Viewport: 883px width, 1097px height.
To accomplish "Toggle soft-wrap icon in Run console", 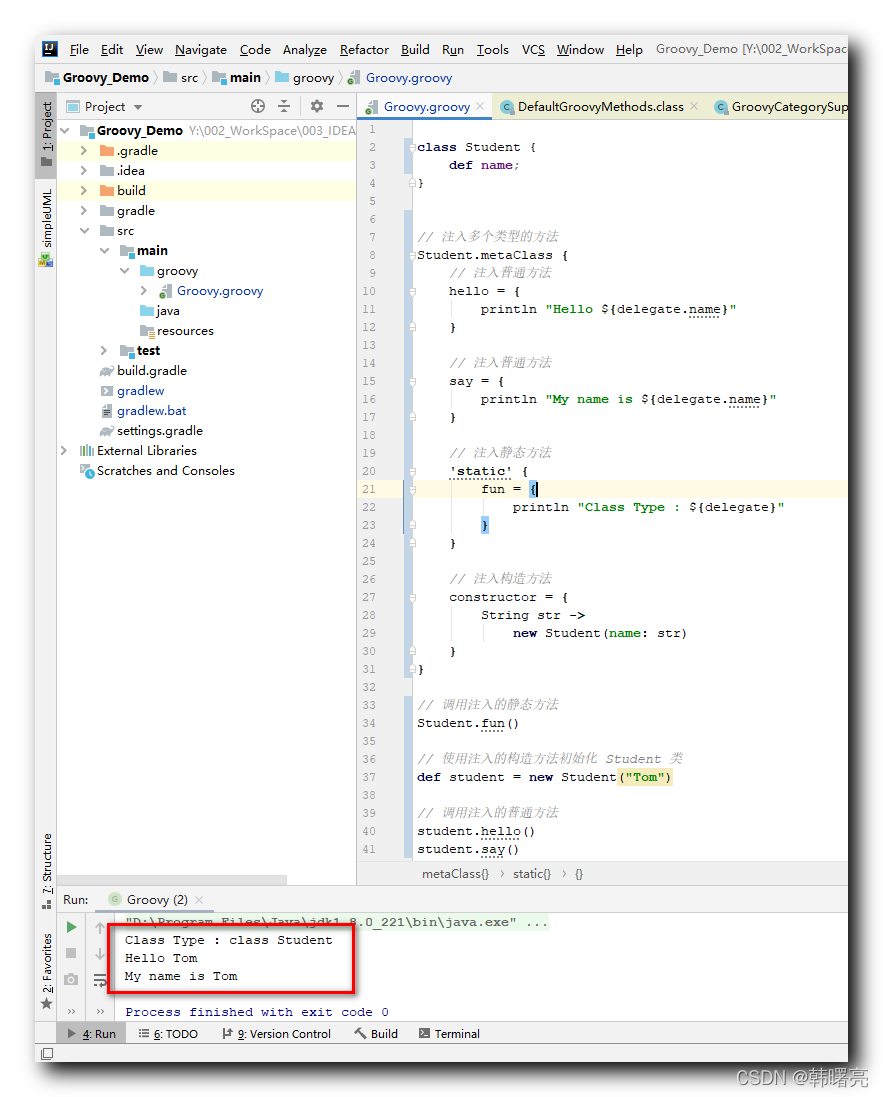I will (100, 980).
